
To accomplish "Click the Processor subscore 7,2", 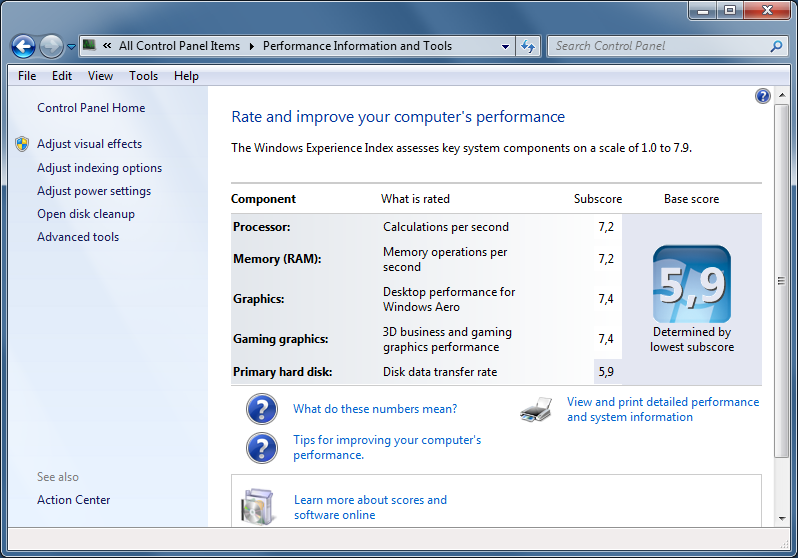I will coord(606,227).
